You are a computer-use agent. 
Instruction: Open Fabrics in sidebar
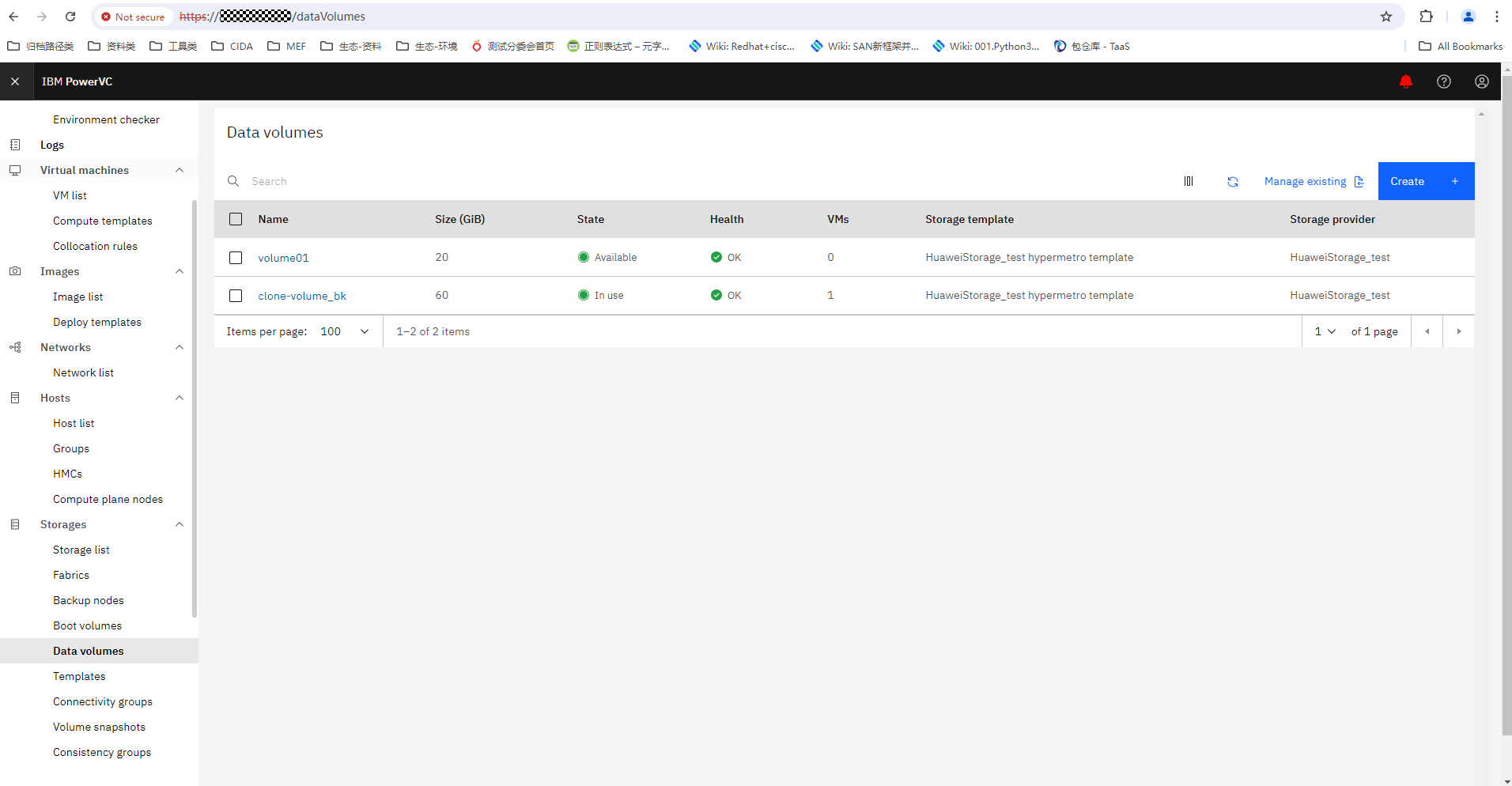pos(71,575)
